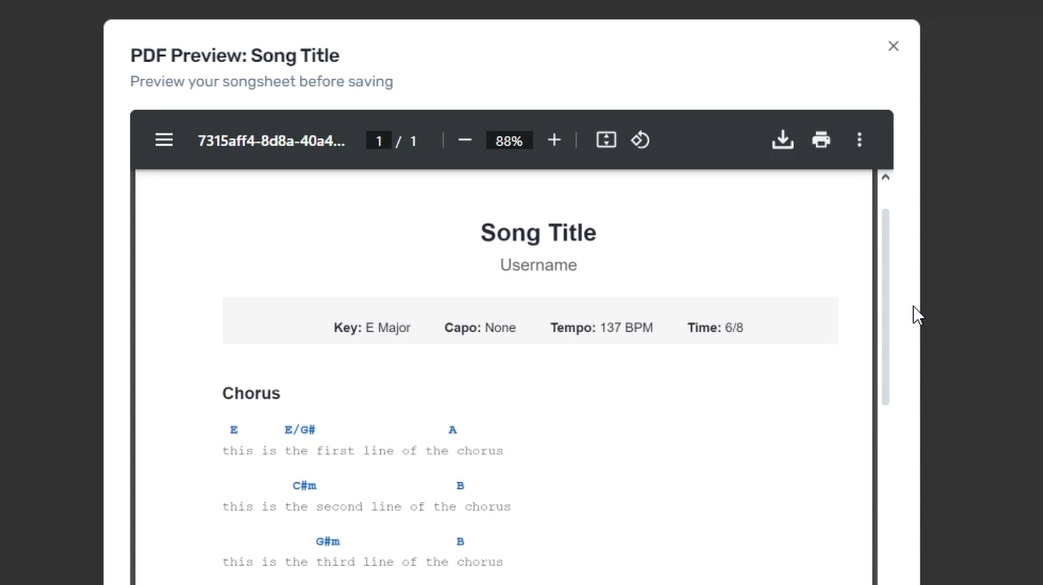This screenshot has height=585, width=1043.
Task: Click the Chorus section heading
Action: point(250,393)
